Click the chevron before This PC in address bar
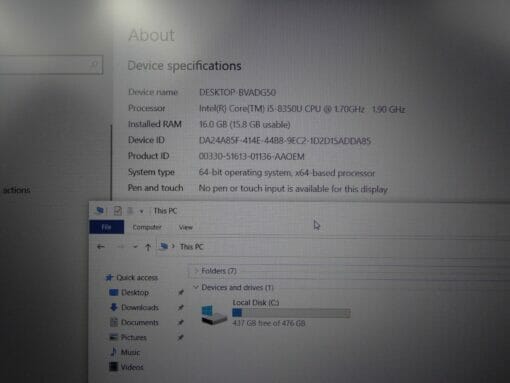The image size is (510, 383). click(173, 246)
